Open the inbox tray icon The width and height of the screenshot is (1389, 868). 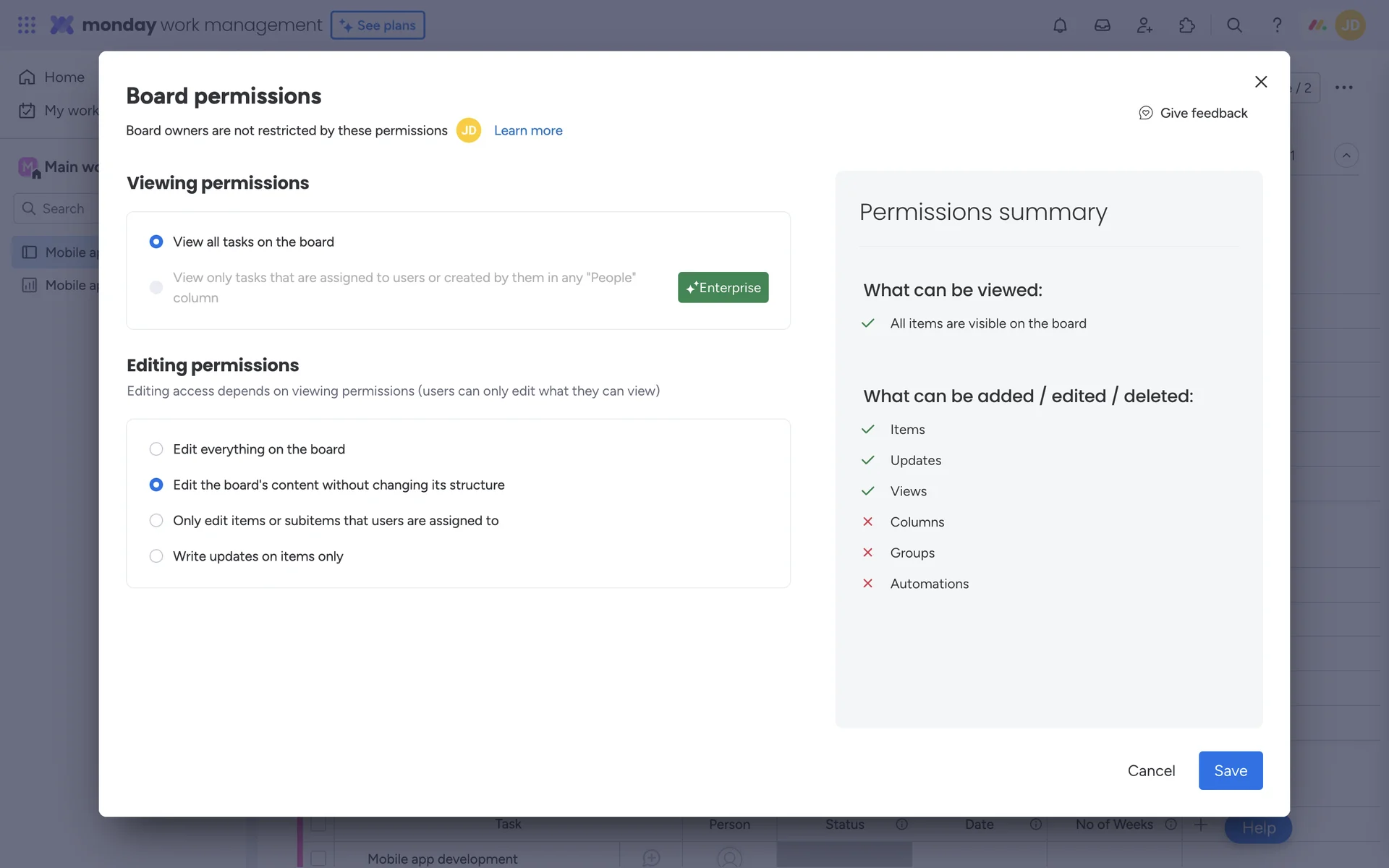(x=1102, y=25)
